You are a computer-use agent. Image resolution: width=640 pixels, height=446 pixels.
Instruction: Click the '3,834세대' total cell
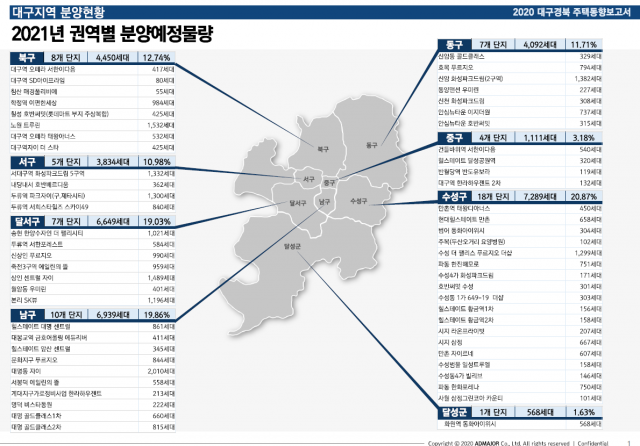click(x=113, y=162)
